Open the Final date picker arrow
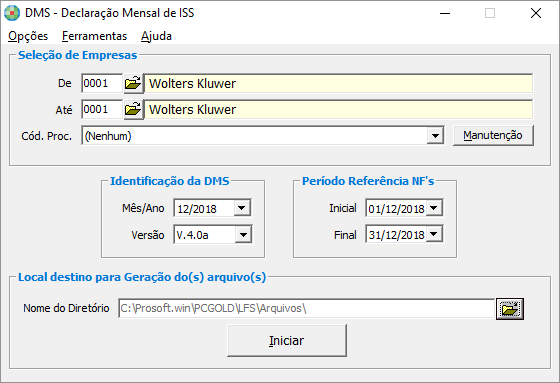Image resolution: width=560 pixels, height=383 pixels. [x=434, y=234]
